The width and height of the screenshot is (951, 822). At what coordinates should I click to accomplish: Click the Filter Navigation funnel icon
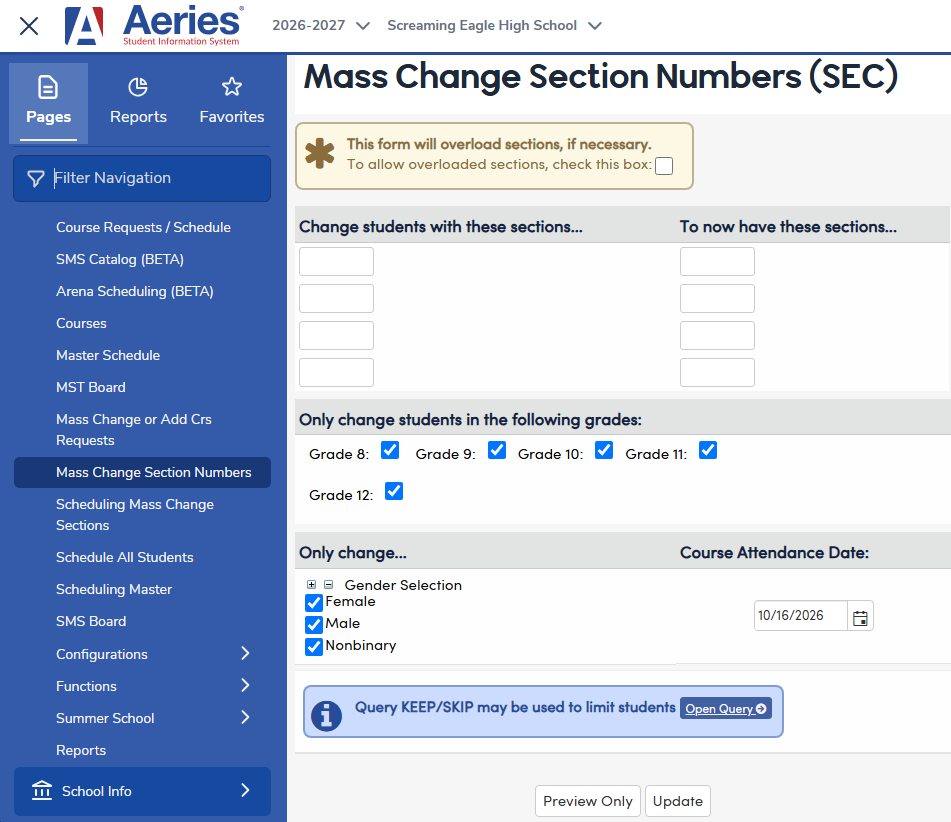(36, 178)
